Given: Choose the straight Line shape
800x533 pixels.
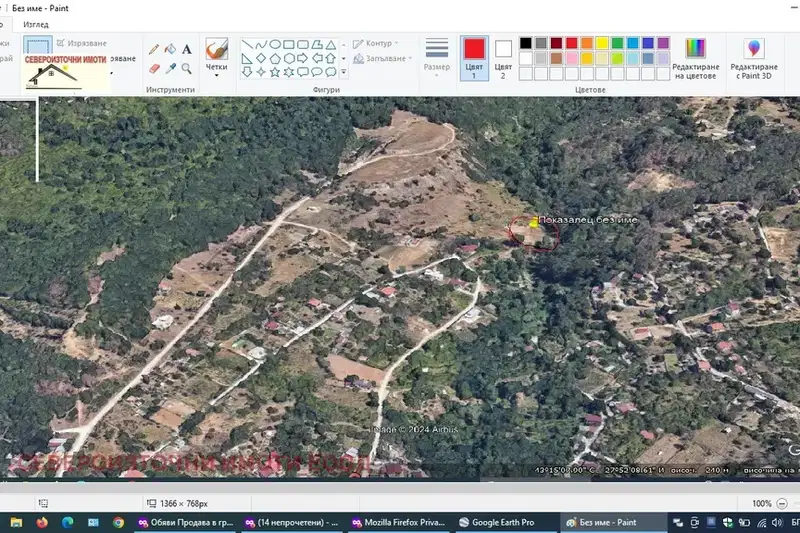Looking at the screenshot, I should pos(247,45).
